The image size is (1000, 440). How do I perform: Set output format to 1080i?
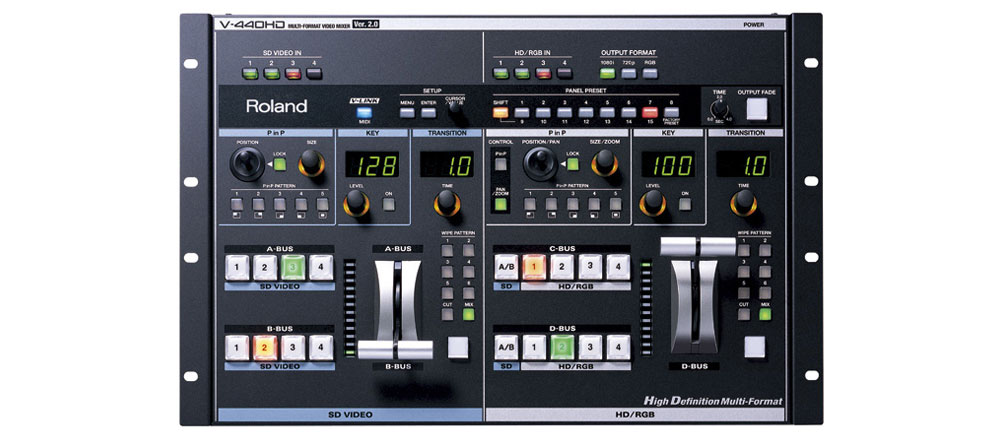point(607,73)
